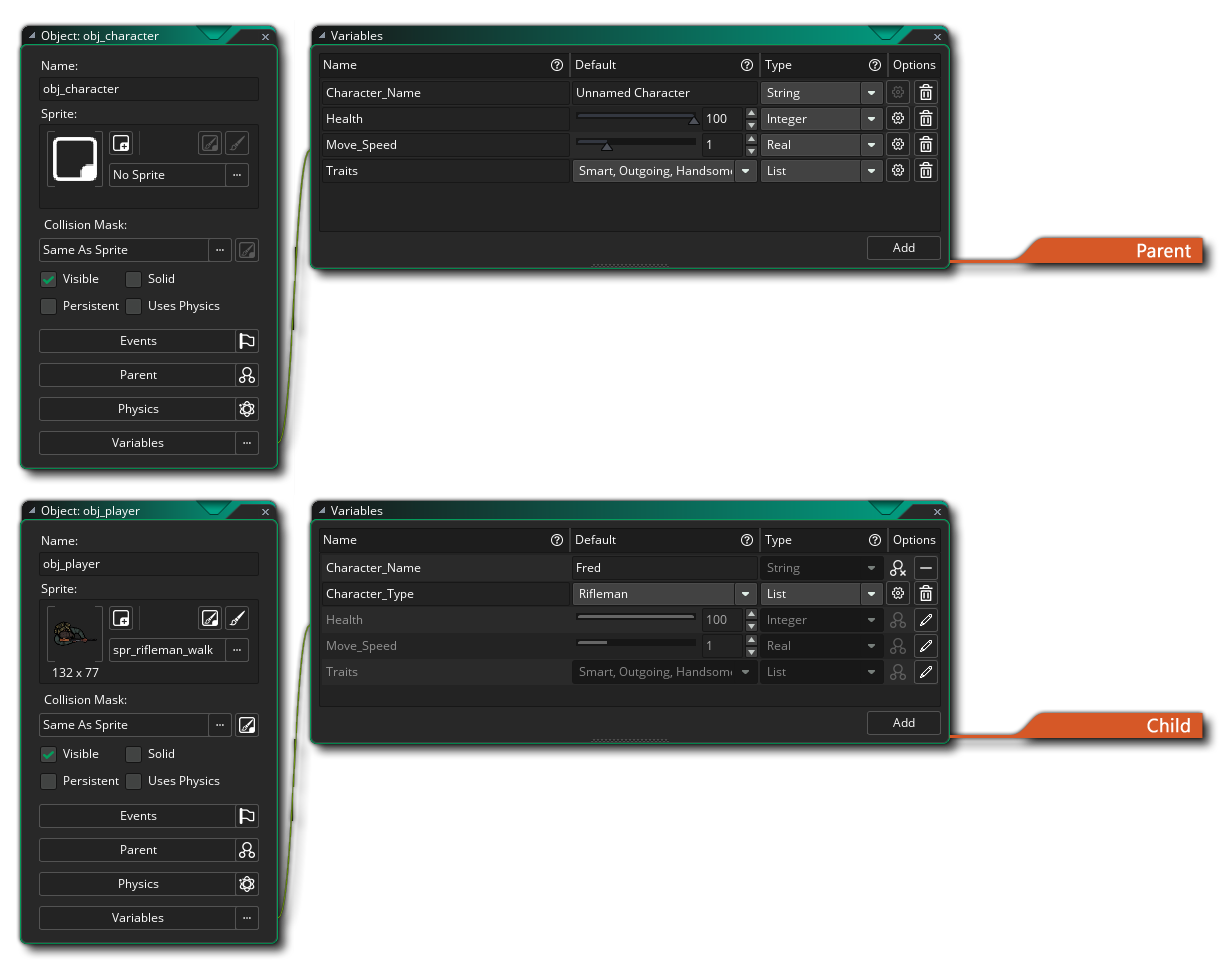
Task: Click the Physics cog icon on obj_character
Action: pyautogui.click(x=245, y=408)
